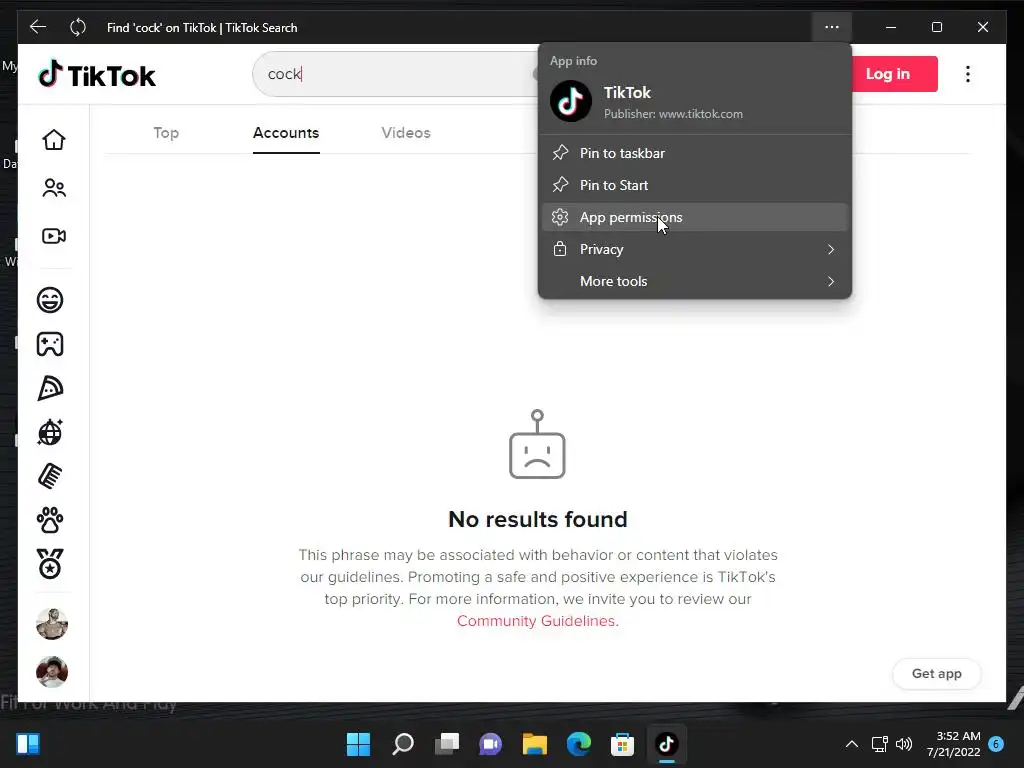
Task: Open the LIVE video camera icon
Action: pyautogui.click(x=54, y=236)
